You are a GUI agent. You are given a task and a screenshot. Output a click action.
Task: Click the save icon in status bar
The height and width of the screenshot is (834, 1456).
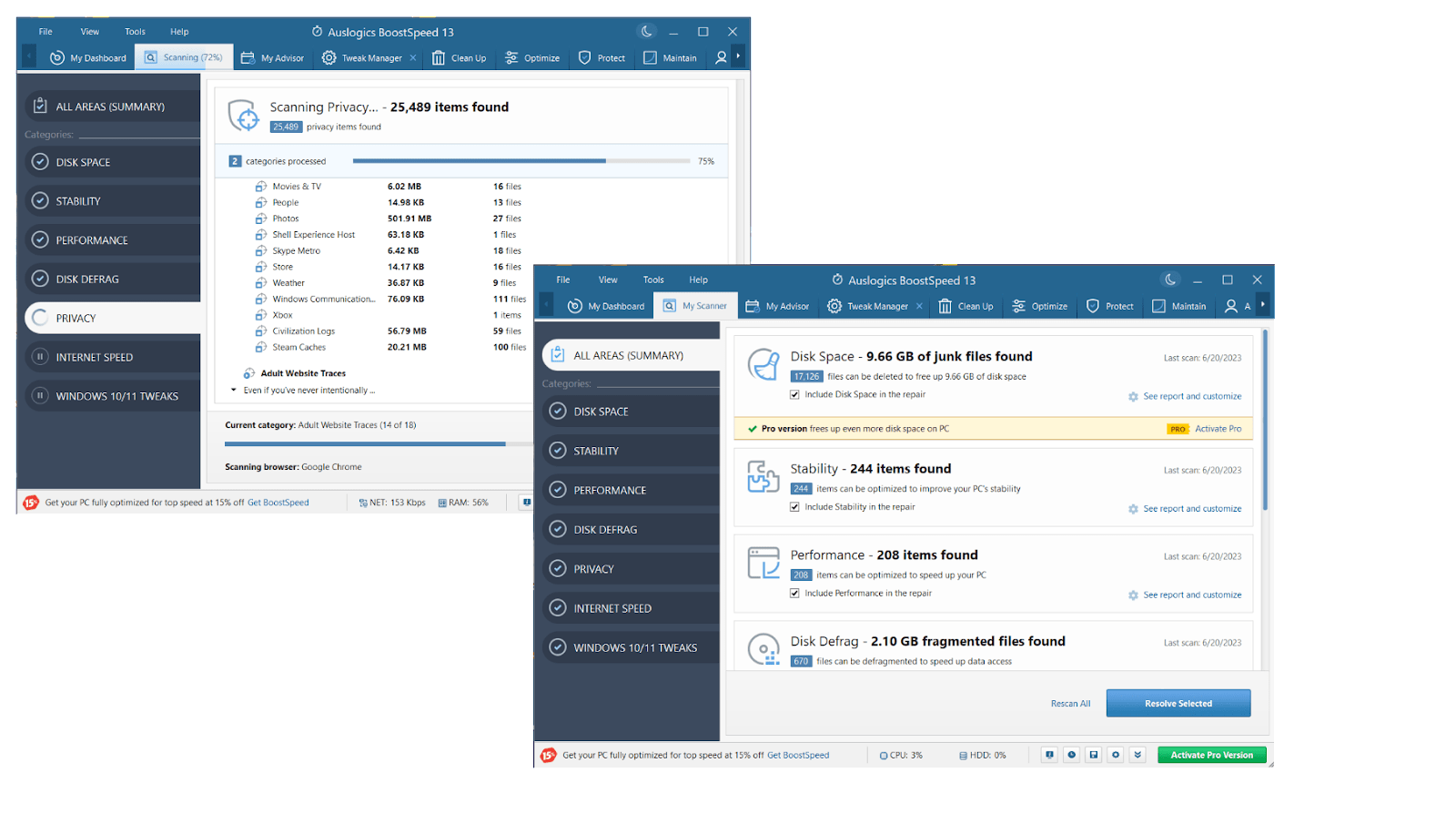[1094, 755]
